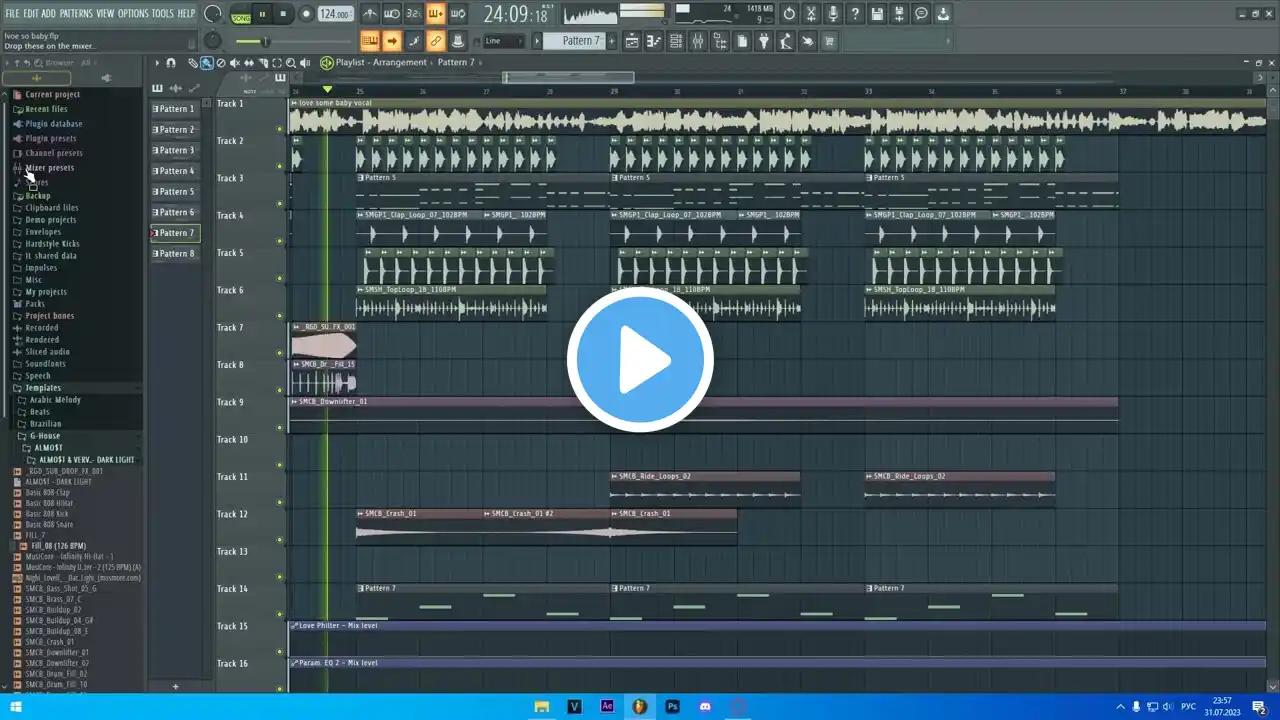Open the VIEW menu
This screenshot has height=720, width=1280.
[x=105, y=13]
